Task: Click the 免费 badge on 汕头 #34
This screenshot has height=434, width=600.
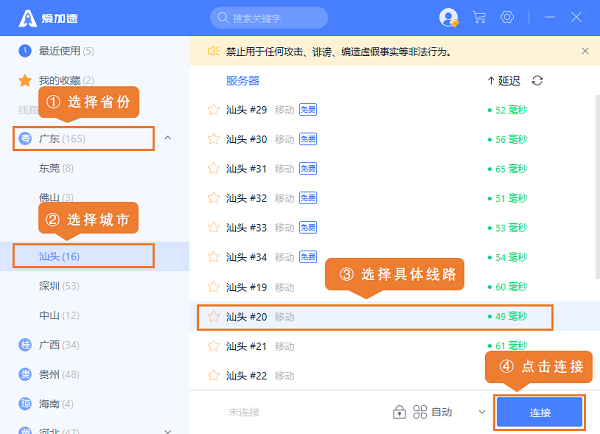Action: coord(308,257)
